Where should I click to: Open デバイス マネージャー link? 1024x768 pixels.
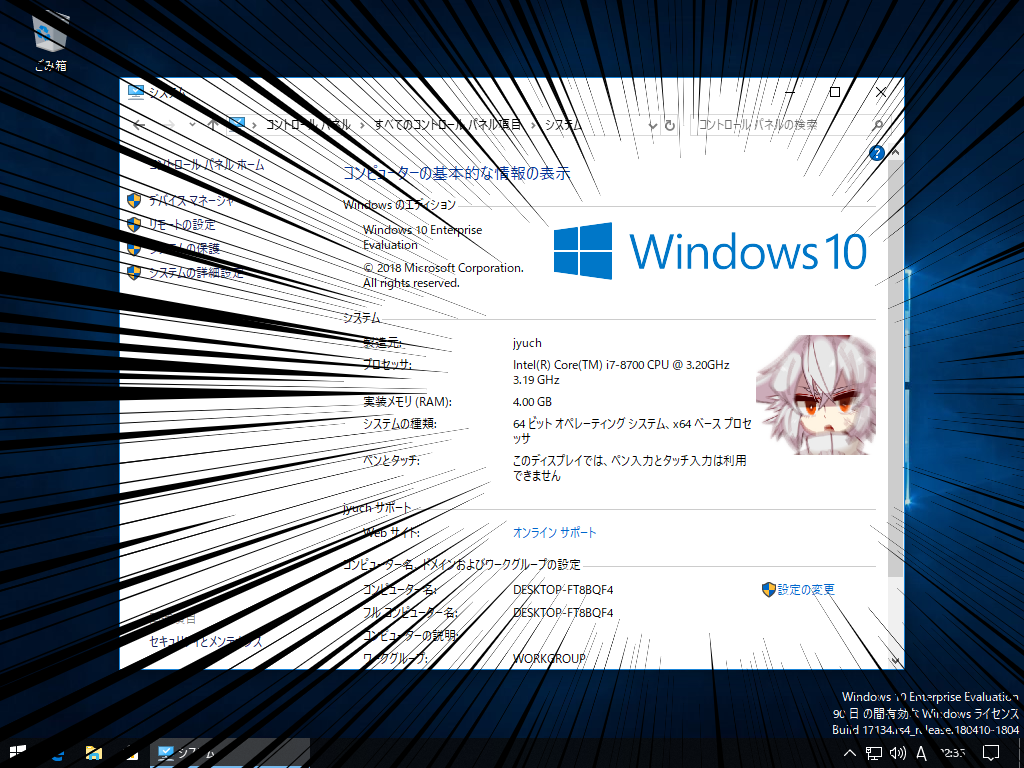point(191,200)
